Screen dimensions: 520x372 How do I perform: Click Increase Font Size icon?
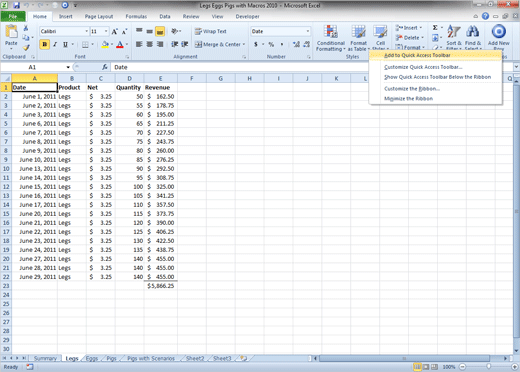(114, 32)
